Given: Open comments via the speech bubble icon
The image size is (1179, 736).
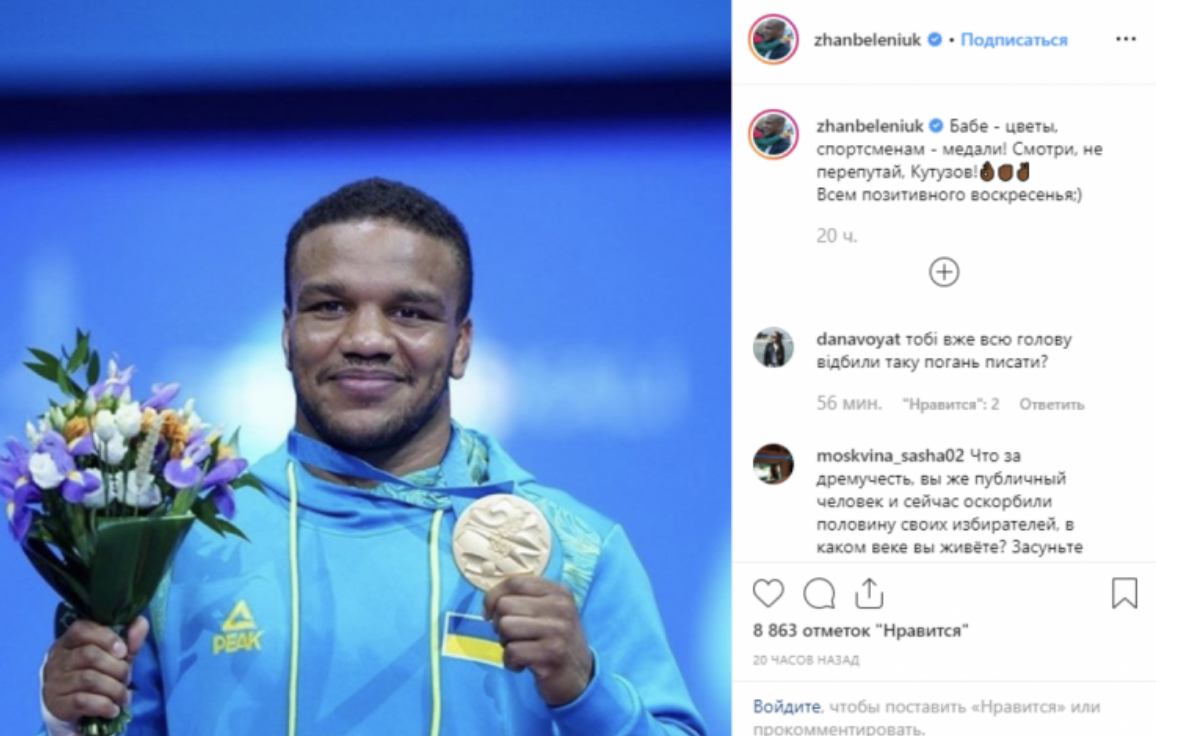Looking at the screenshot, I should point(819,593).
